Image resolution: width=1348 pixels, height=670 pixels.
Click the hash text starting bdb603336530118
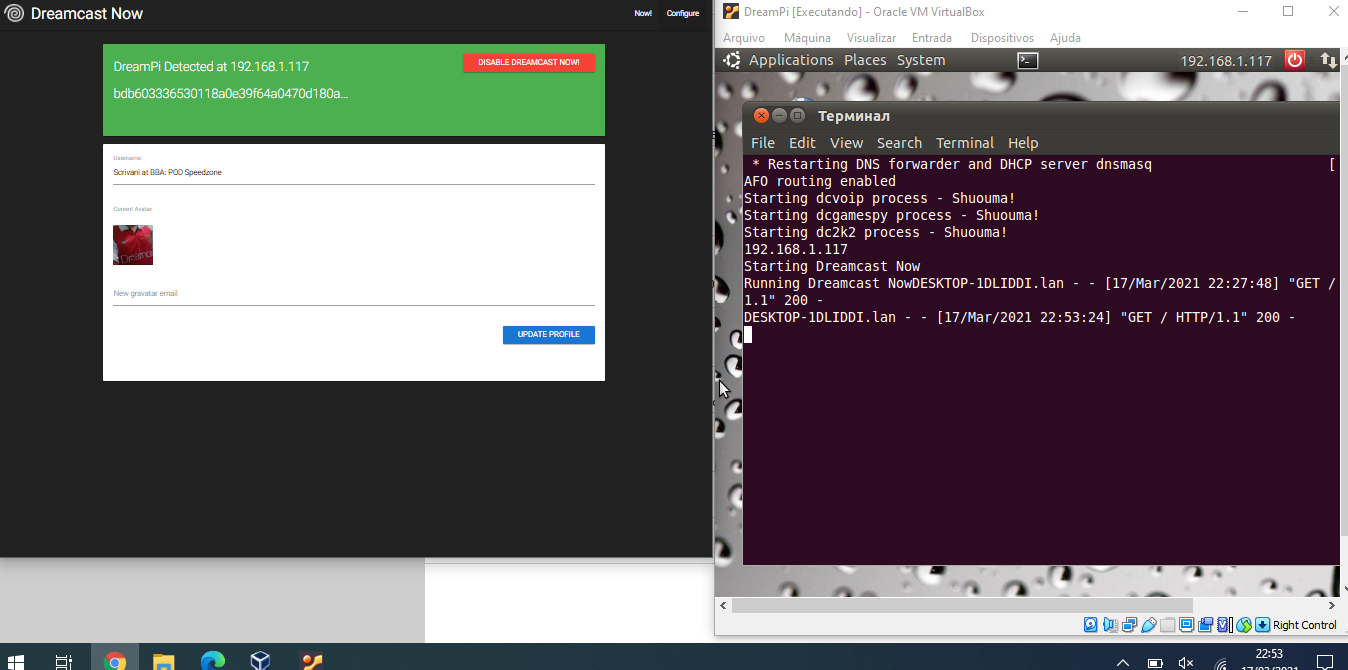pyautogui.click(x=231, y=93)
